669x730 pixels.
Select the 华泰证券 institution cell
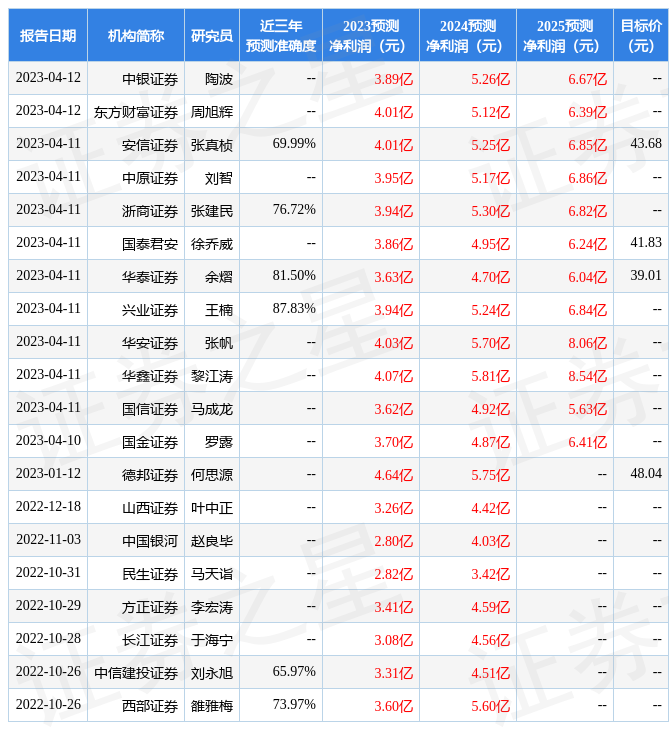coord(136,277)
